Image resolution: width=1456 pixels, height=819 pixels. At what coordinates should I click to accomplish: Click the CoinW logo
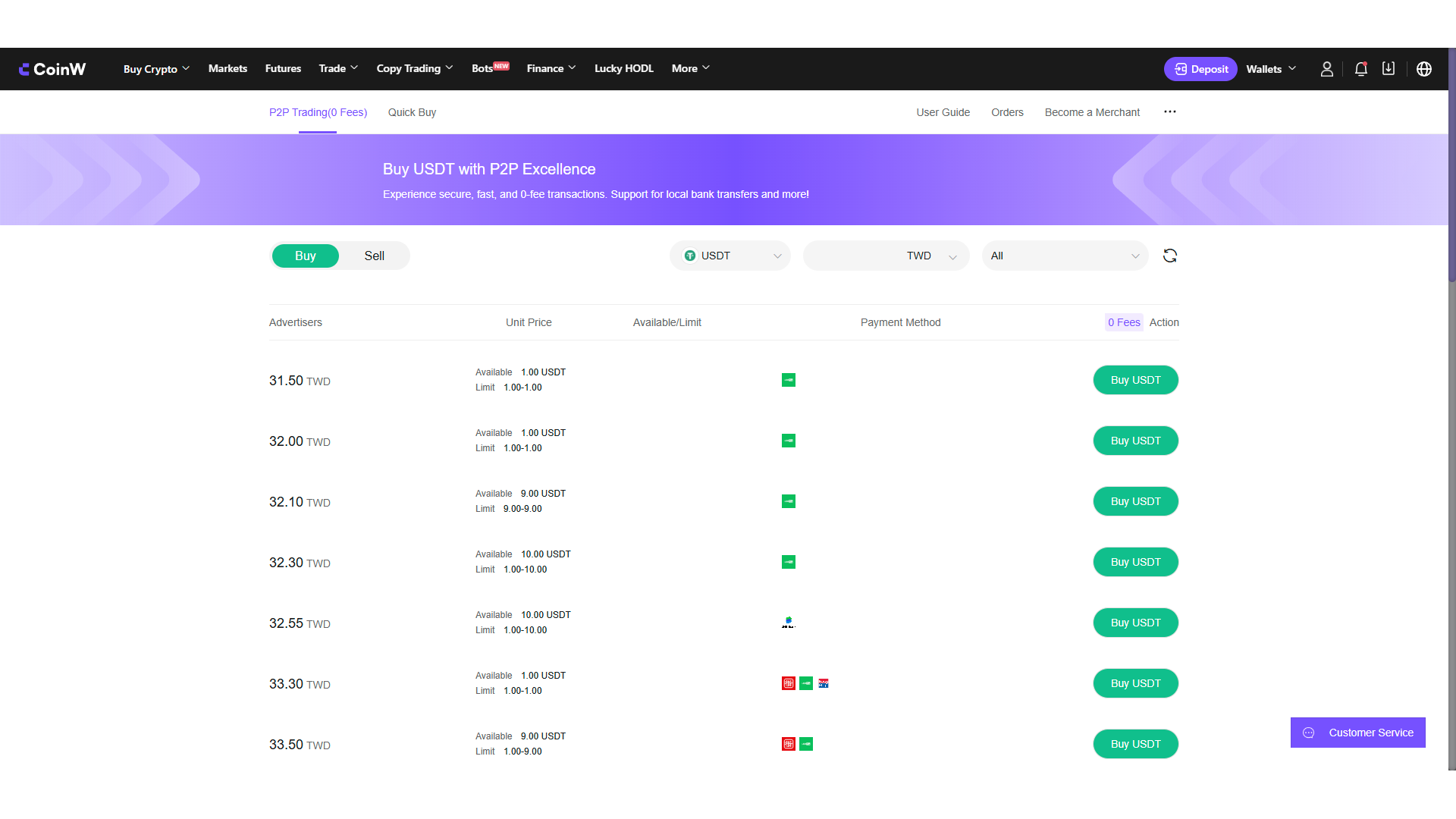click(x=52, y=69)
